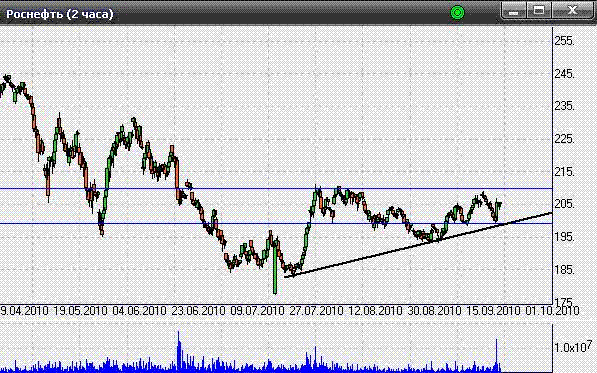Click the 27.07.2010 date label
597x373 pixels.
(316, 311)
